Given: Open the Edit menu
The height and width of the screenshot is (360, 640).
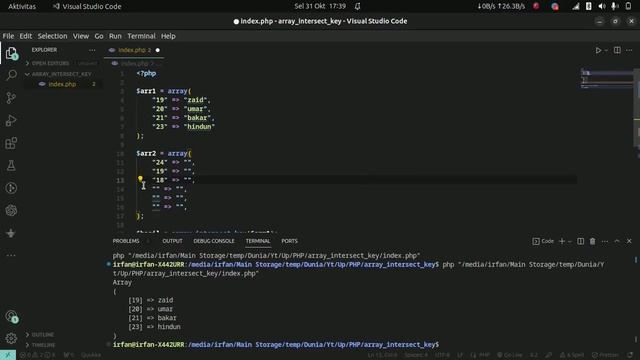Looking at the screenshot, I should pos(25,36).
